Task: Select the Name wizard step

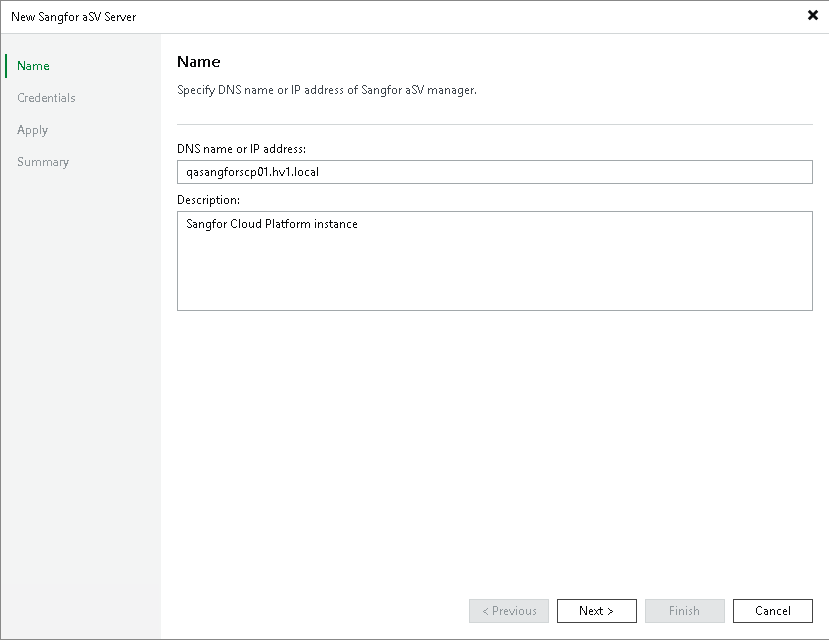Action: point(33,66)
